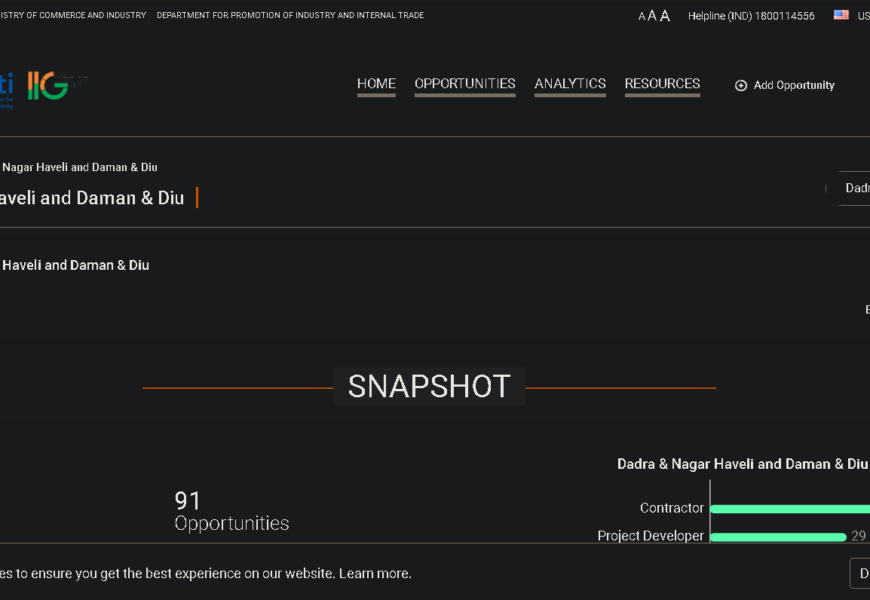Click the Contractor bar in chart

(790, 509)
